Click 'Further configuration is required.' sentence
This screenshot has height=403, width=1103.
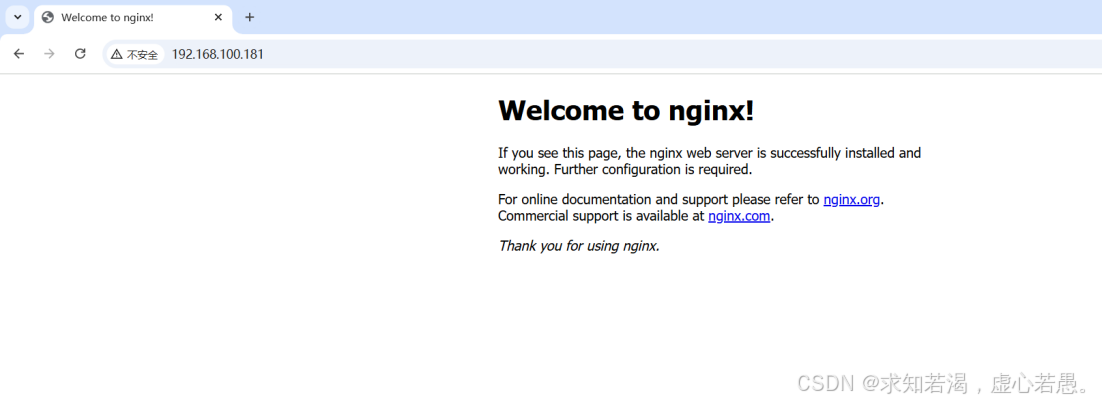click(x=653, y=169)
